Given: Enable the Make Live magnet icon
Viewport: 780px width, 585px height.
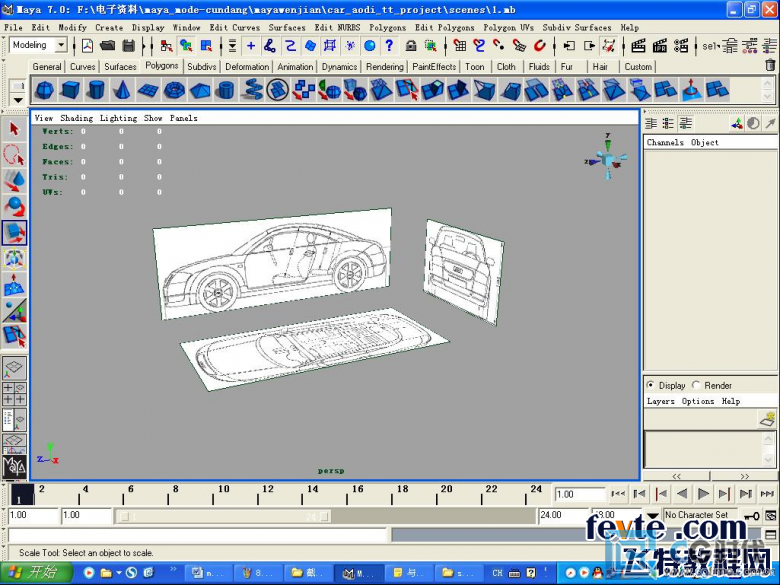Looking at the screenshot, I should tap(540, 46).
